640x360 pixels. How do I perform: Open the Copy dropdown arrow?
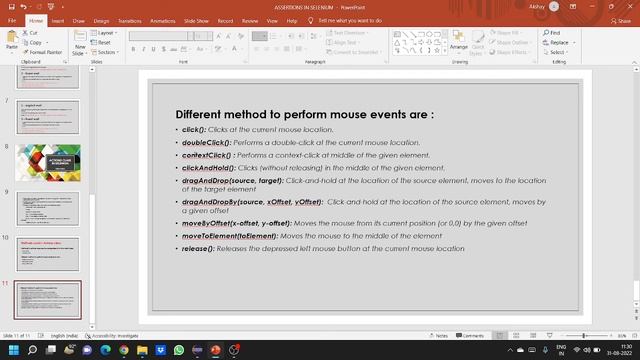coord(47,42)
